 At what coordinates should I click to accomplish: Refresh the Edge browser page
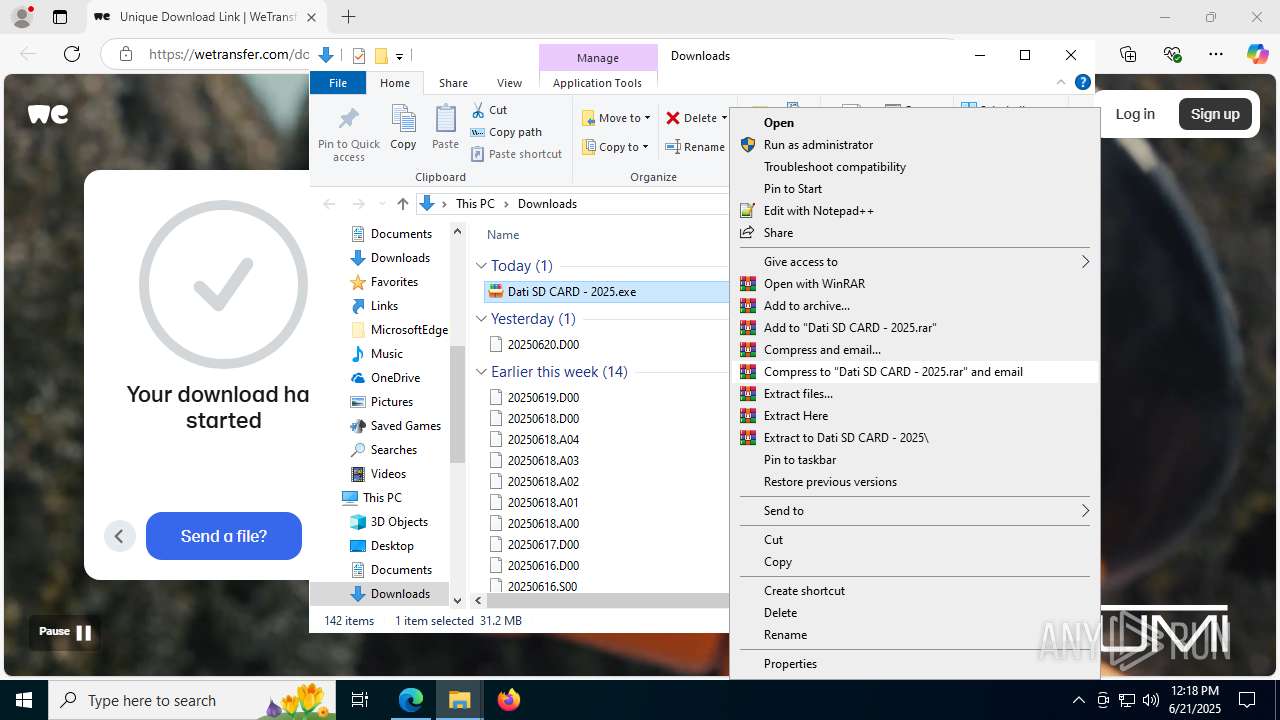(x=71, y=54)
